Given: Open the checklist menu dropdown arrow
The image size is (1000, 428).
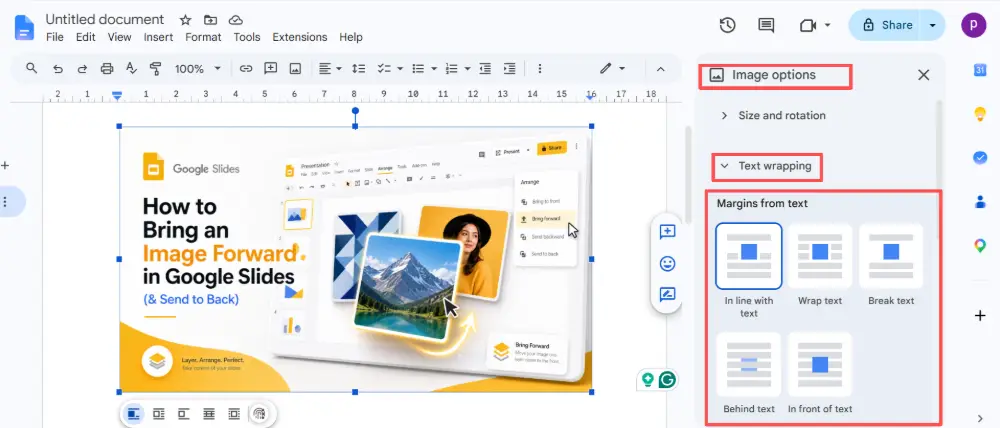Looking at the screenshot, I should click(400, 68).
